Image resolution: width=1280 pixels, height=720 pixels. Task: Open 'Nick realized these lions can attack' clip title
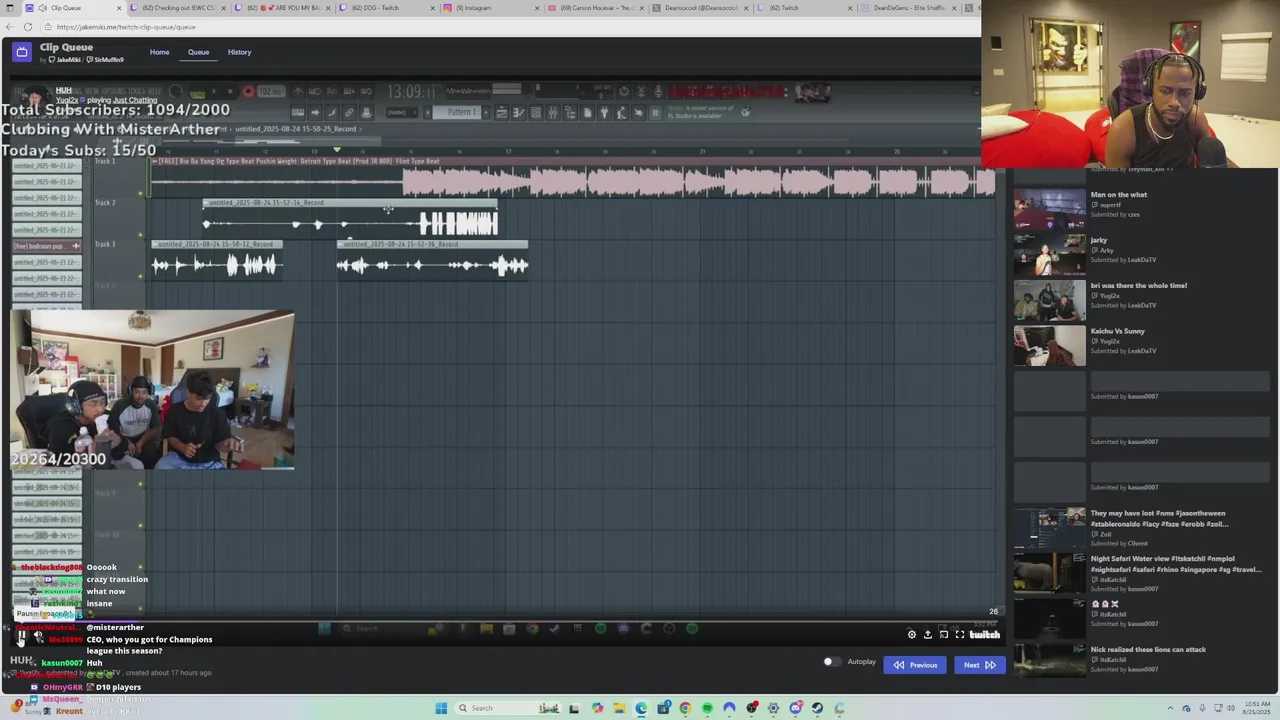point(1148,650)
